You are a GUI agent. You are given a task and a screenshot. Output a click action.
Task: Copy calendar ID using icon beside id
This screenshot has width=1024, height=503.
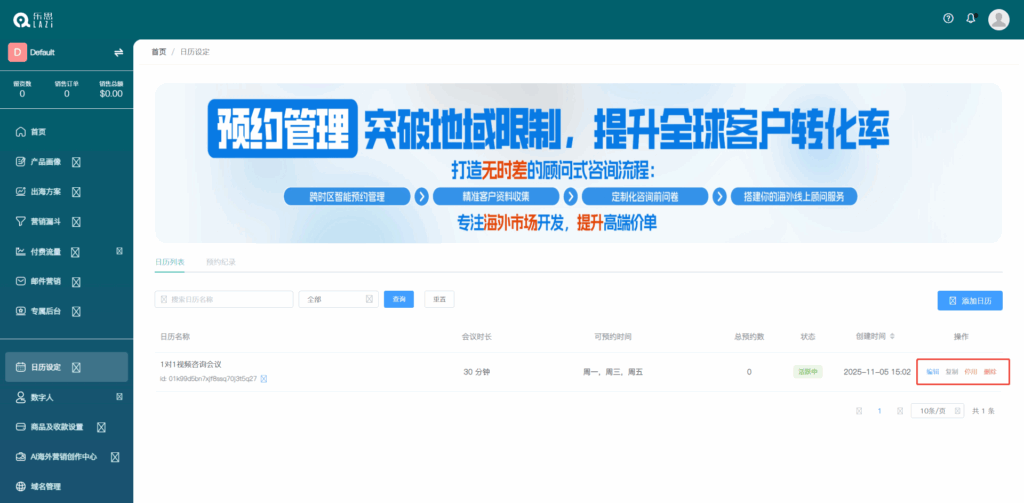tap(264, 380)
